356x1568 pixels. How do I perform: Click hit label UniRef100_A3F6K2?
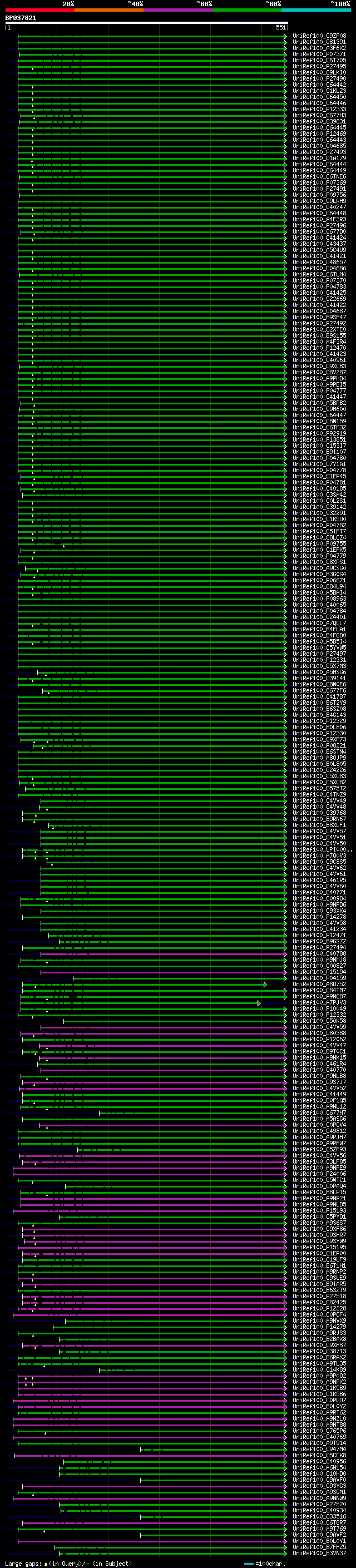pyautogui.click(x=319, y=48)
